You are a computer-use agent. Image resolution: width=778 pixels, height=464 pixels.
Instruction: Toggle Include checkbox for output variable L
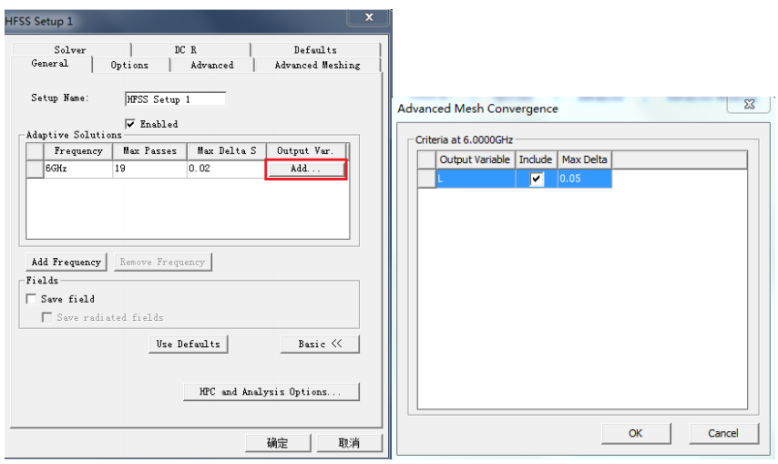coord(537,179)
